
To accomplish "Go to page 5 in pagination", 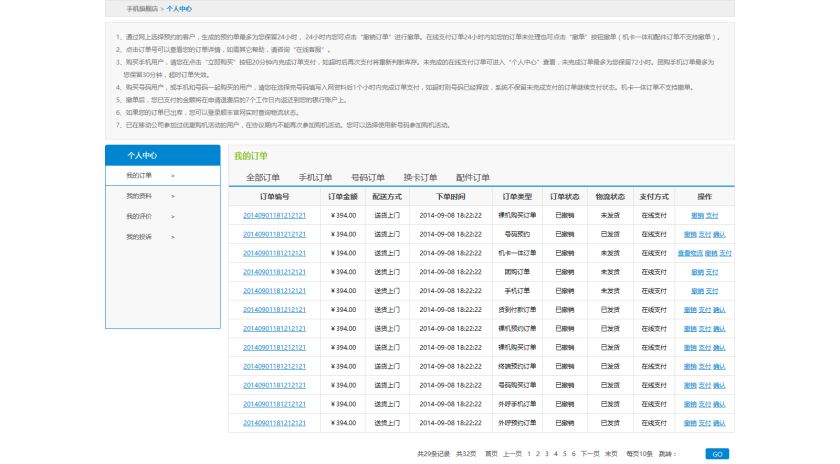I will tap(564, 454).
